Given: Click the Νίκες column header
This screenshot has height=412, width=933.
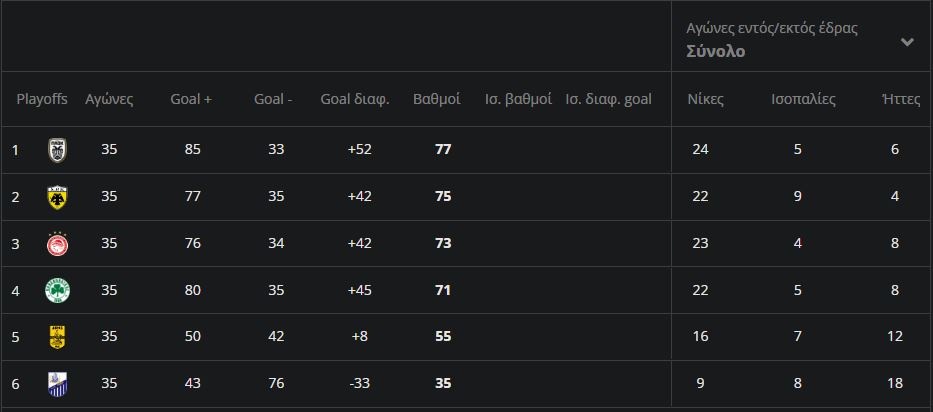Looking at the screenshot, I should click(705, 99).
